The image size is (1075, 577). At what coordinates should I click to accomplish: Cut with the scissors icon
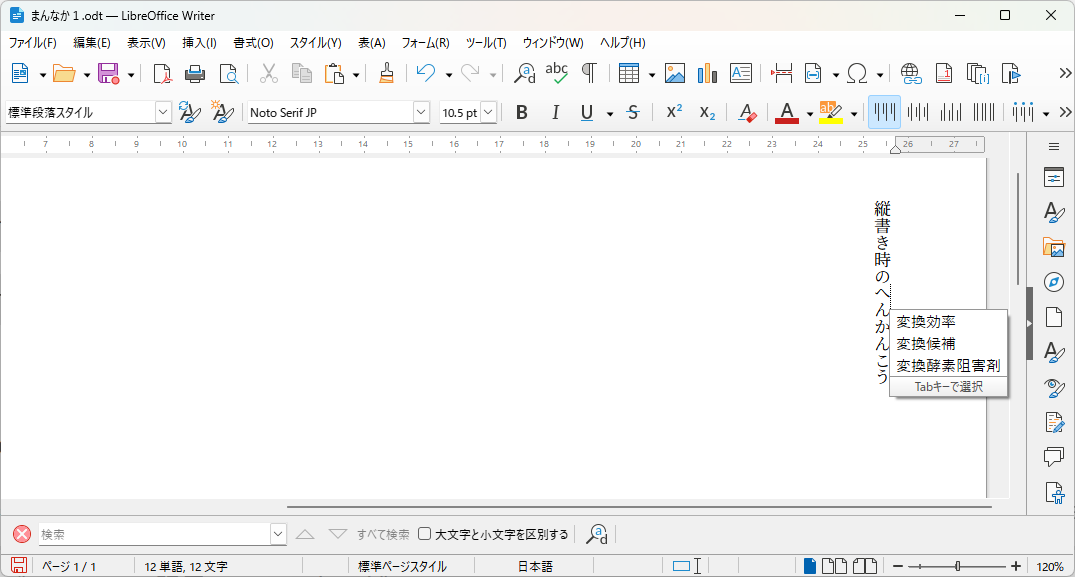point(268,73)
